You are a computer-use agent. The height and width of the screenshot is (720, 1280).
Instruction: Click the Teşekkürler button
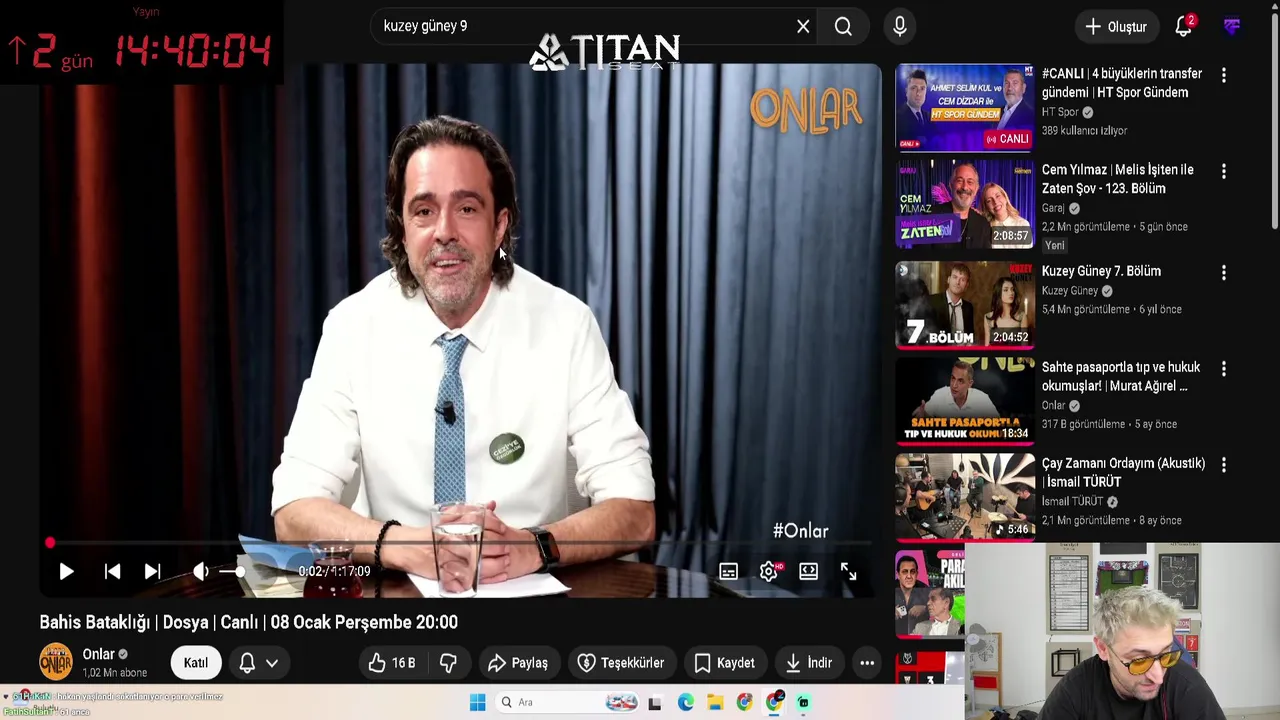[x=621, y=663]
